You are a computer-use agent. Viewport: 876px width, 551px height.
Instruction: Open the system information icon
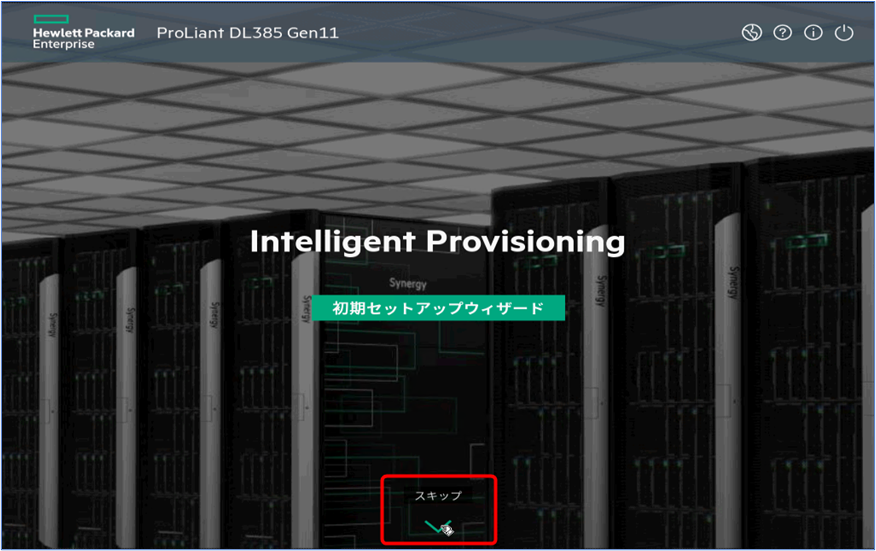coord(813,33)
